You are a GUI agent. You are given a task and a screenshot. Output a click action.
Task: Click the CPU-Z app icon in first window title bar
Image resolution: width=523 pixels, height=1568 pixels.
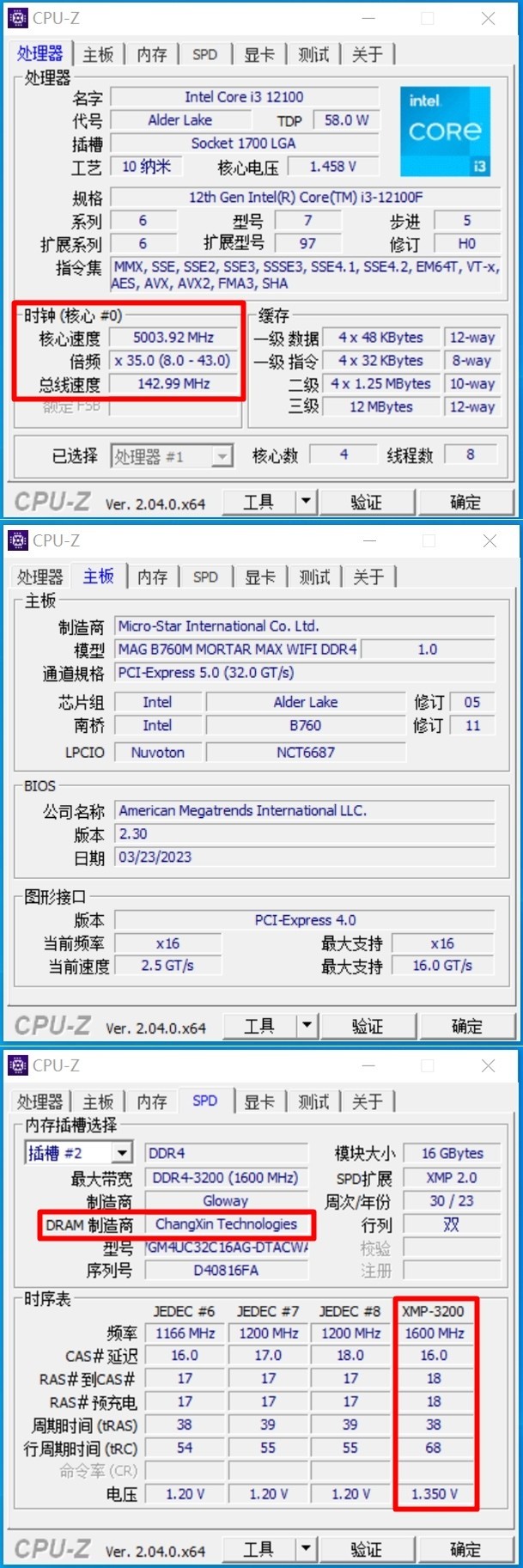pos(18,17)
